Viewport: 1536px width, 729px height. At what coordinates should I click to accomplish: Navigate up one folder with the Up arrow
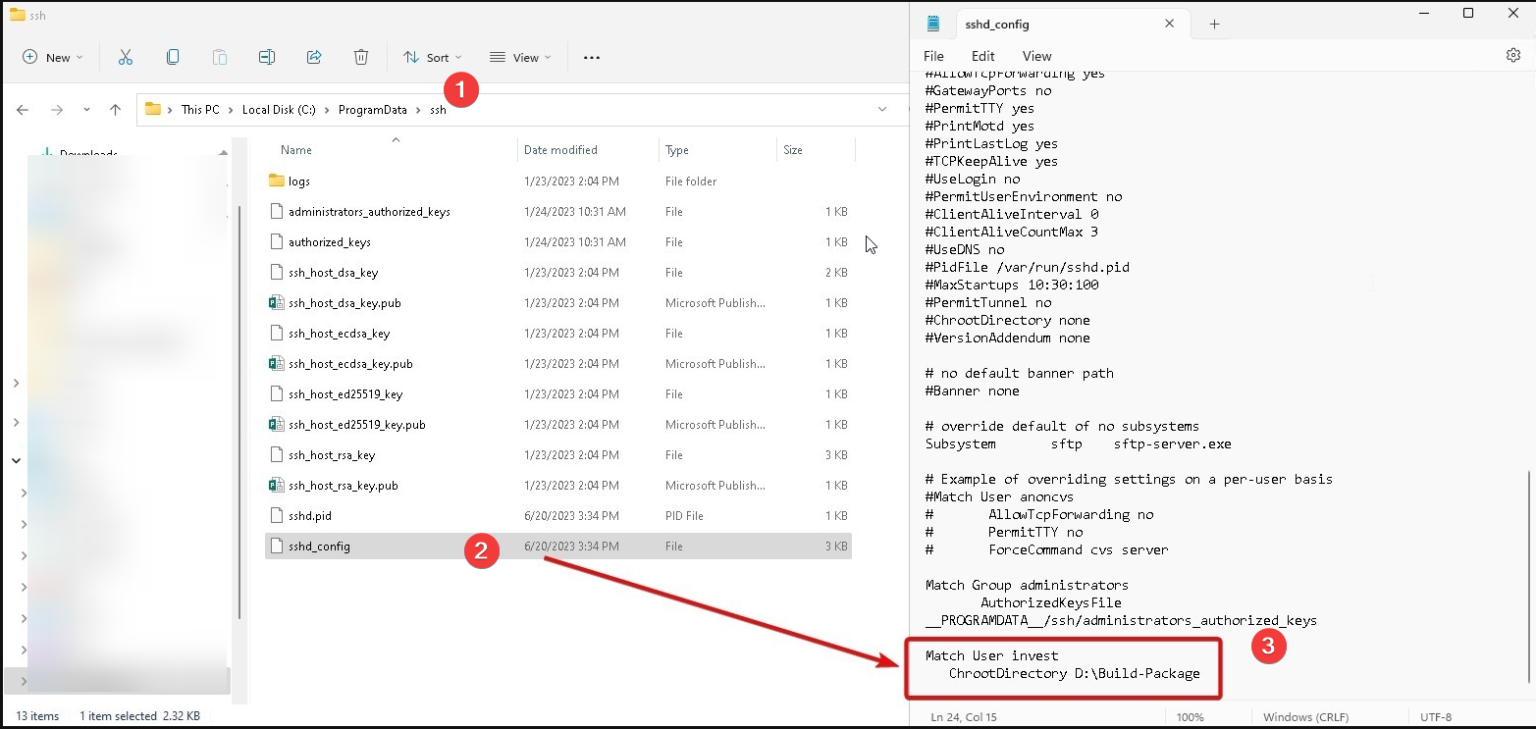click(x=117, y=109)
